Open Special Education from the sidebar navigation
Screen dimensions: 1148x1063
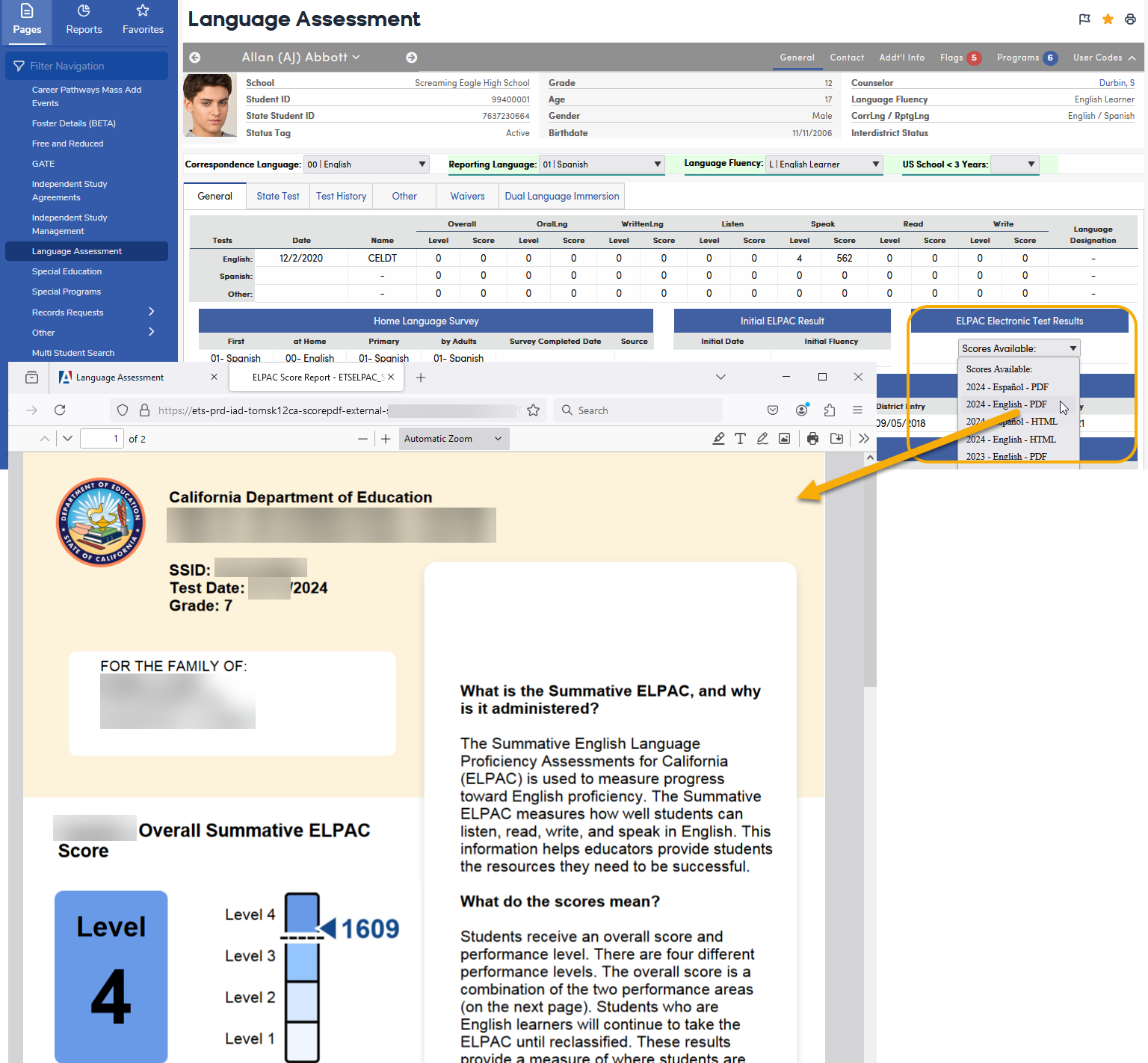coord(67,271)
